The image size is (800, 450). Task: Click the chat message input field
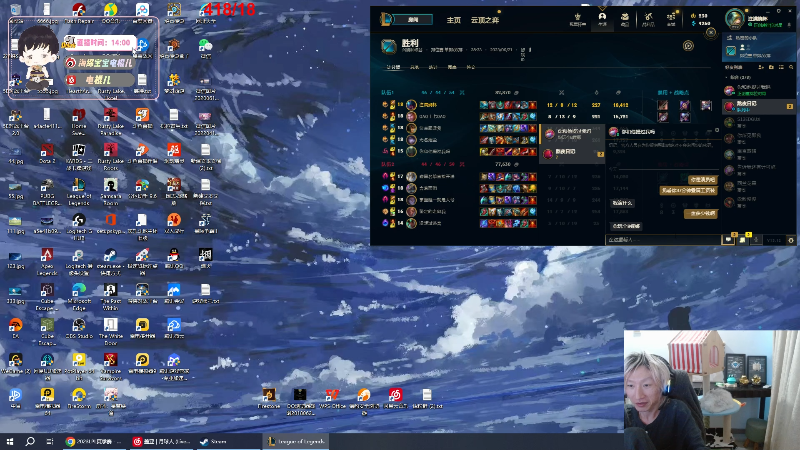662,240
